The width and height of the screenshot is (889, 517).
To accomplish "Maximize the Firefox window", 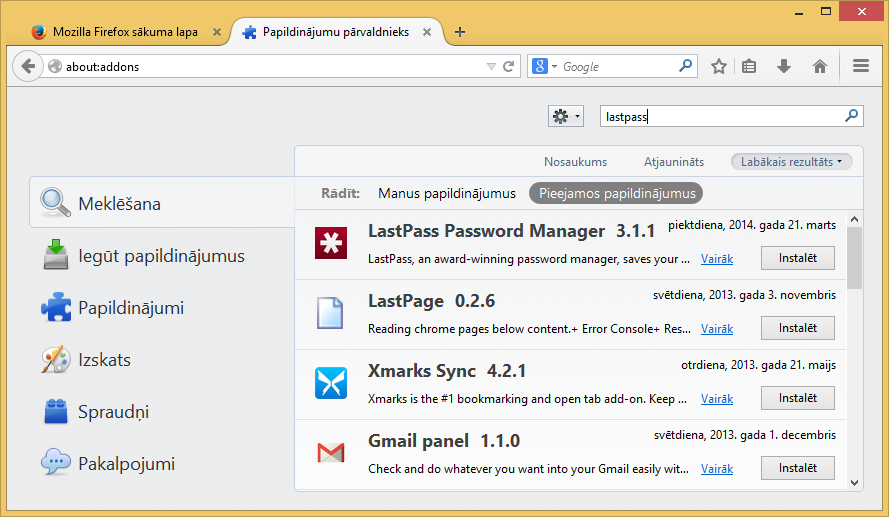I will pyautogui.click(x=826, y=11).
